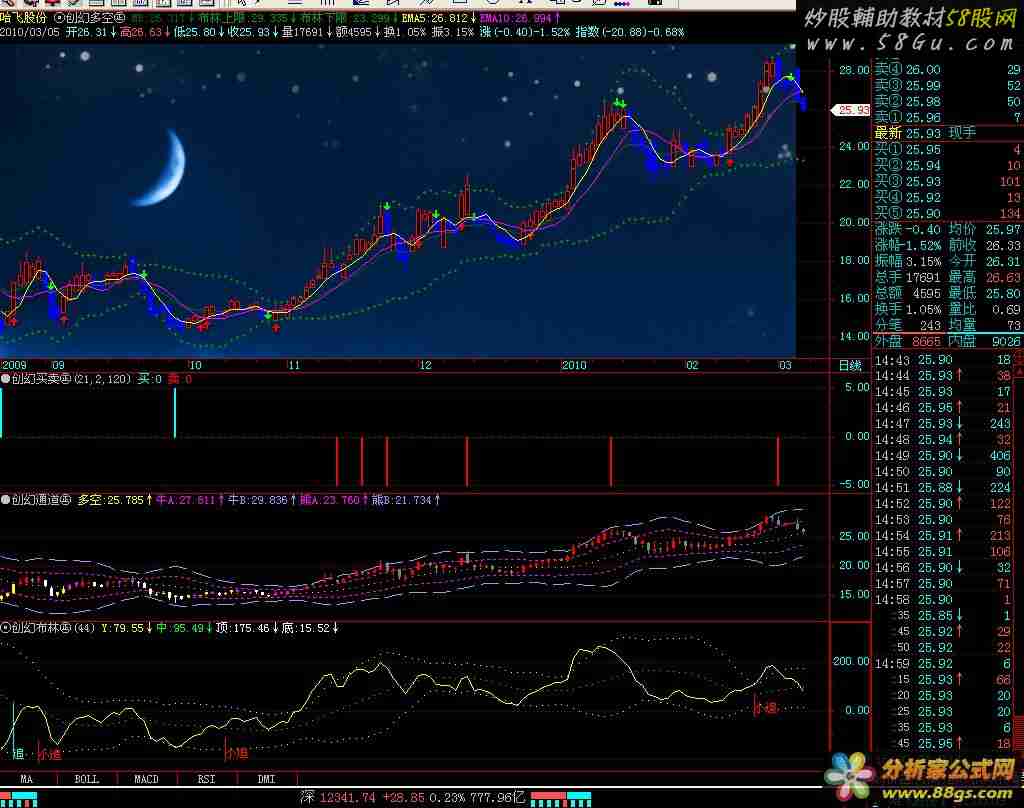This screenshot has height=808, width=1024.
Task: Click the red-cyan bar indicator at bottom left
Action: (x=18, y=800)
